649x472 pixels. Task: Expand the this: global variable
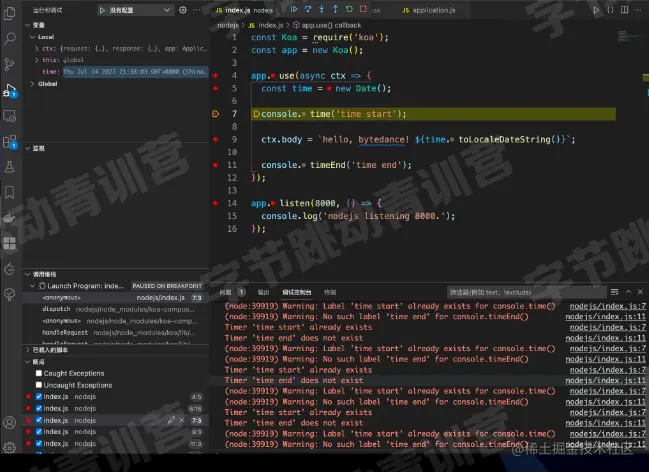click(x=36, y=60)
